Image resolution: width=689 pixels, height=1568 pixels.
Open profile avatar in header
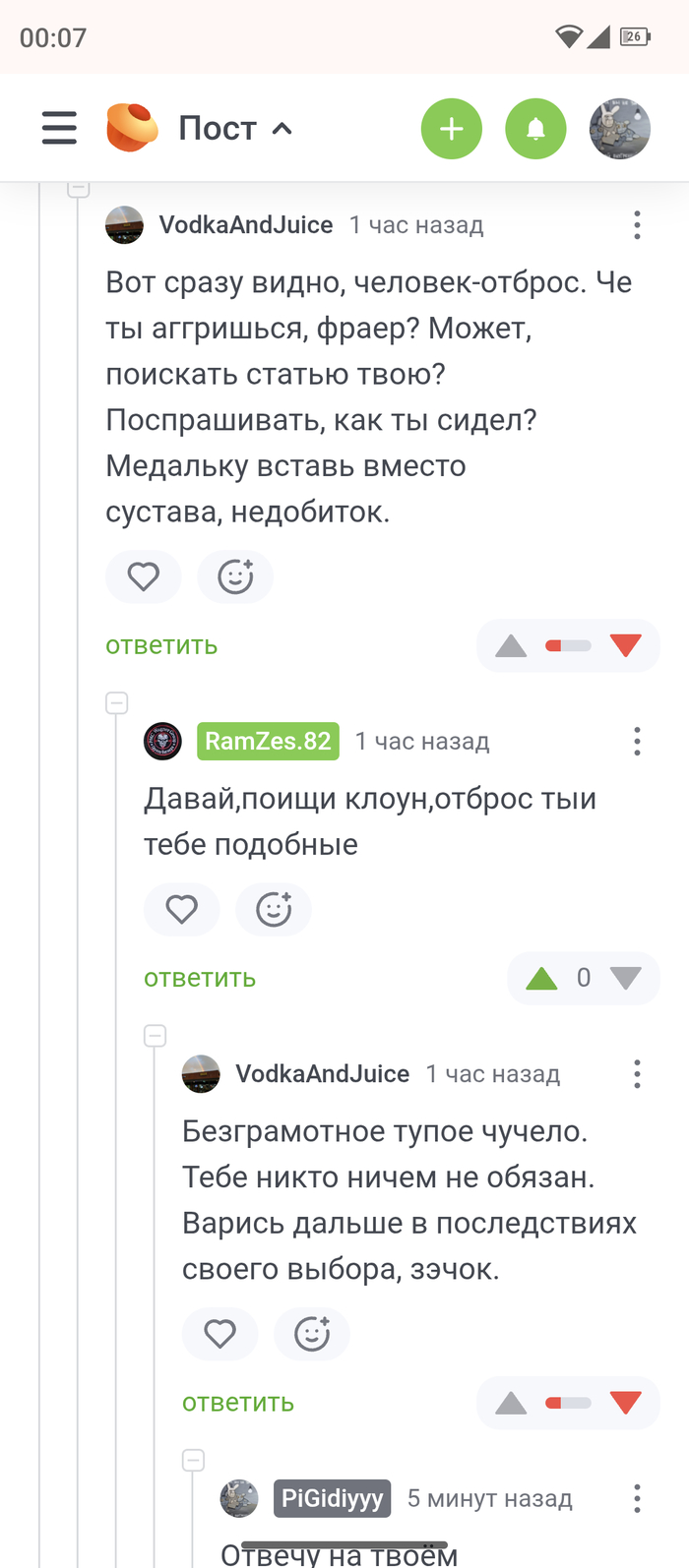pos(619,129)
